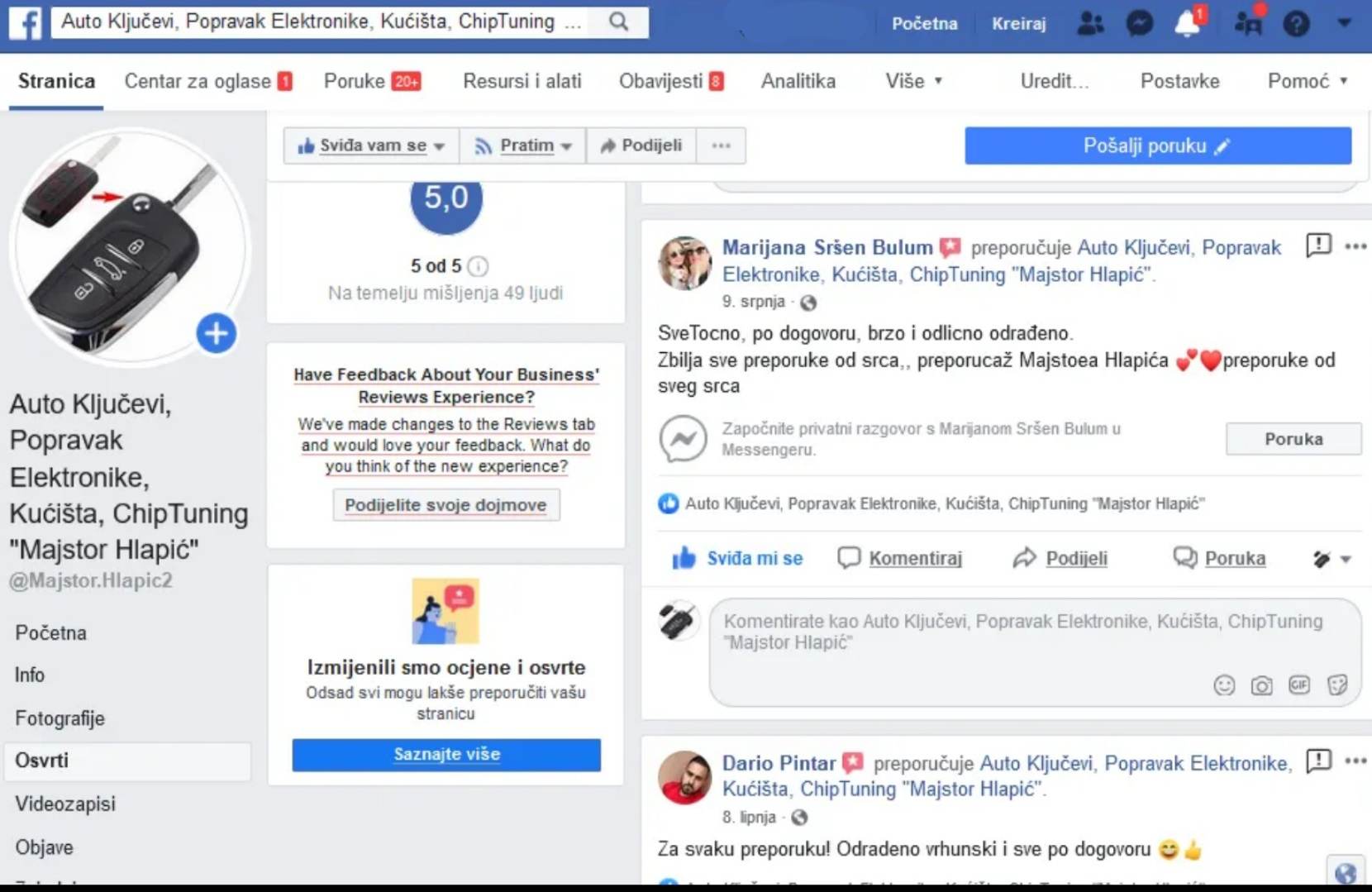
Task: Open Marijana Sršen Bulum's profile photo
Action: tap(684, 263)
